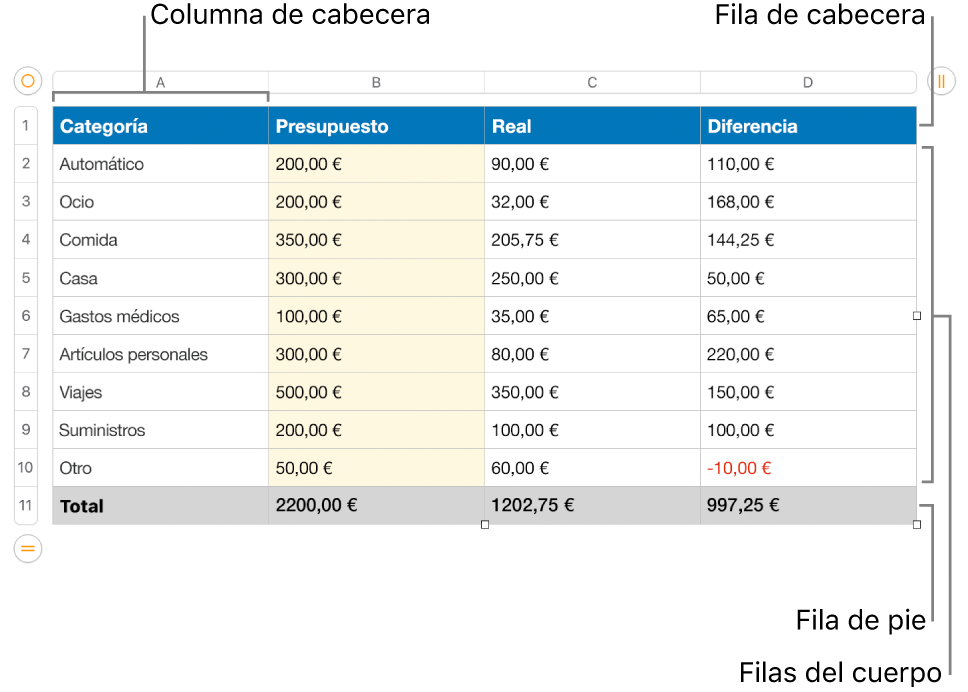This screenshot has width=968, height=692.
Task: Select the Viajes budget cell 500,00 €
Action: (x=377, y=392)
